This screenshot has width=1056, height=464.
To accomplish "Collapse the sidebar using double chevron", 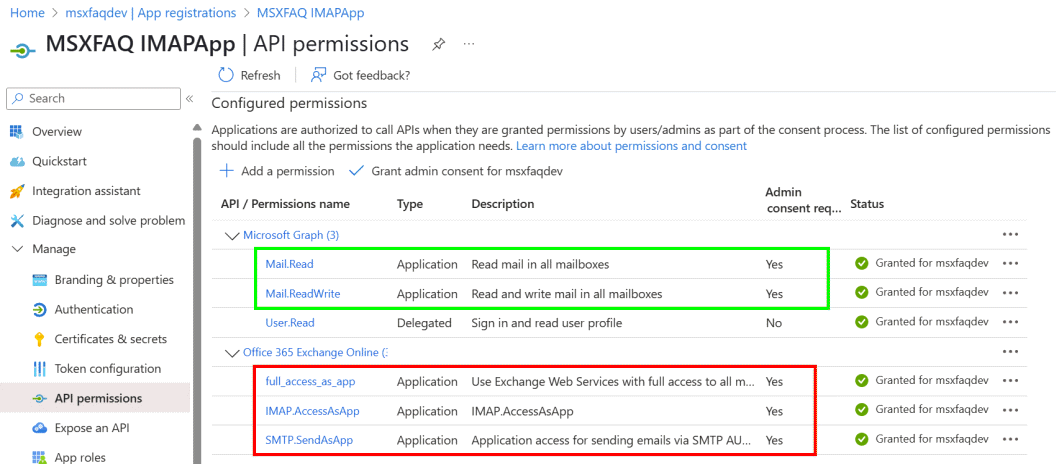I will coord(189,98).
